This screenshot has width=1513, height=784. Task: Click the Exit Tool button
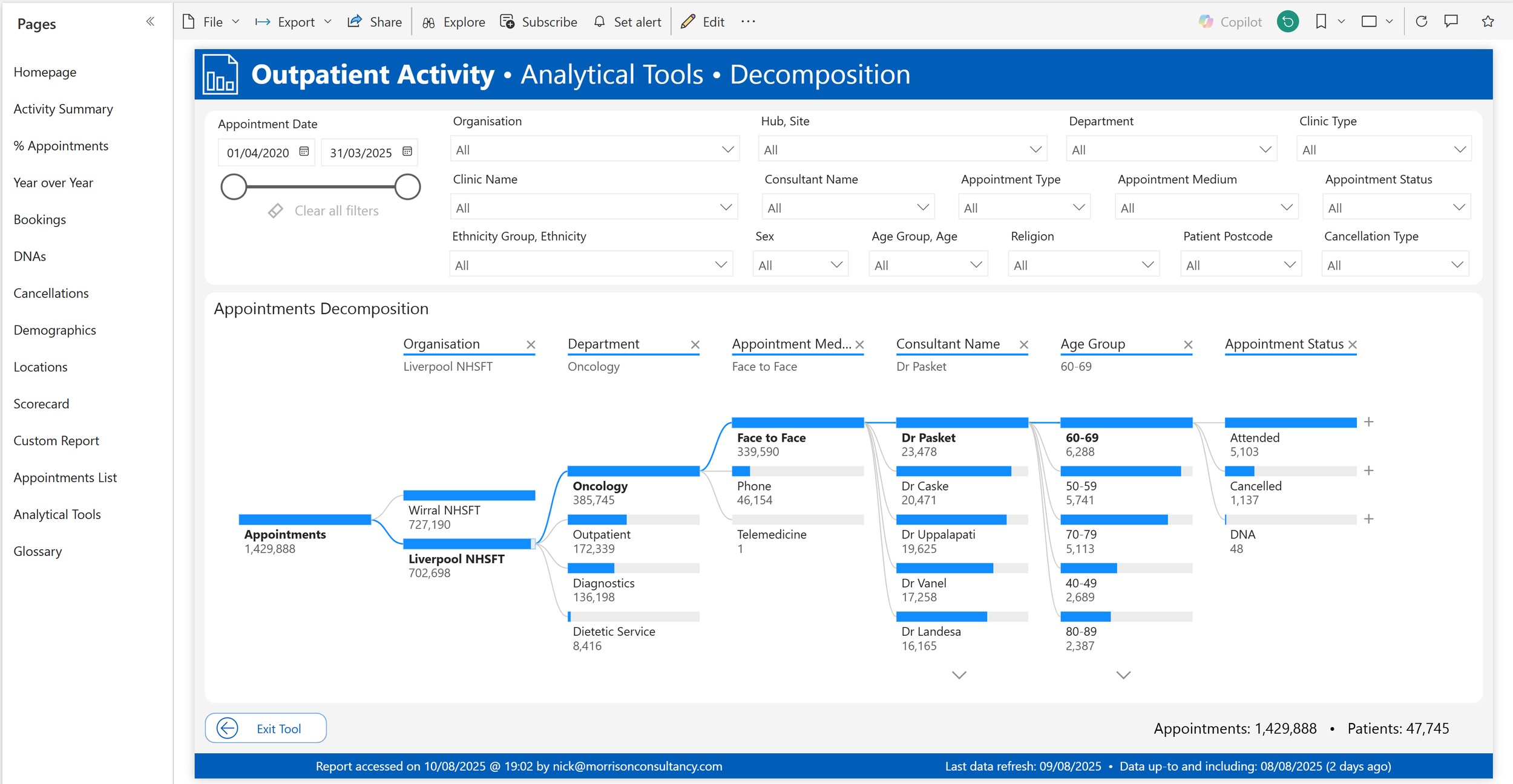tap(266, 728)
